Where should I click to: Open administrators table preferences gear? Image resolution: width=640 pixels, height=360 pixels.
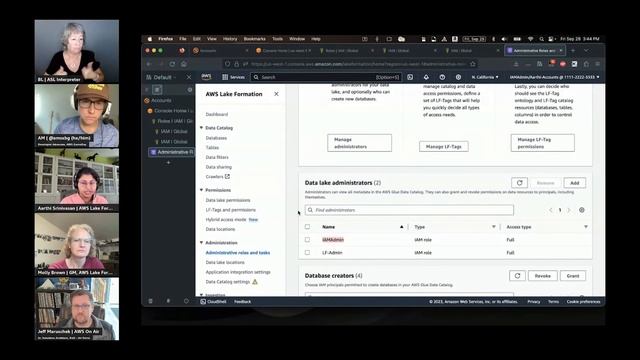(x=582, y=210)
